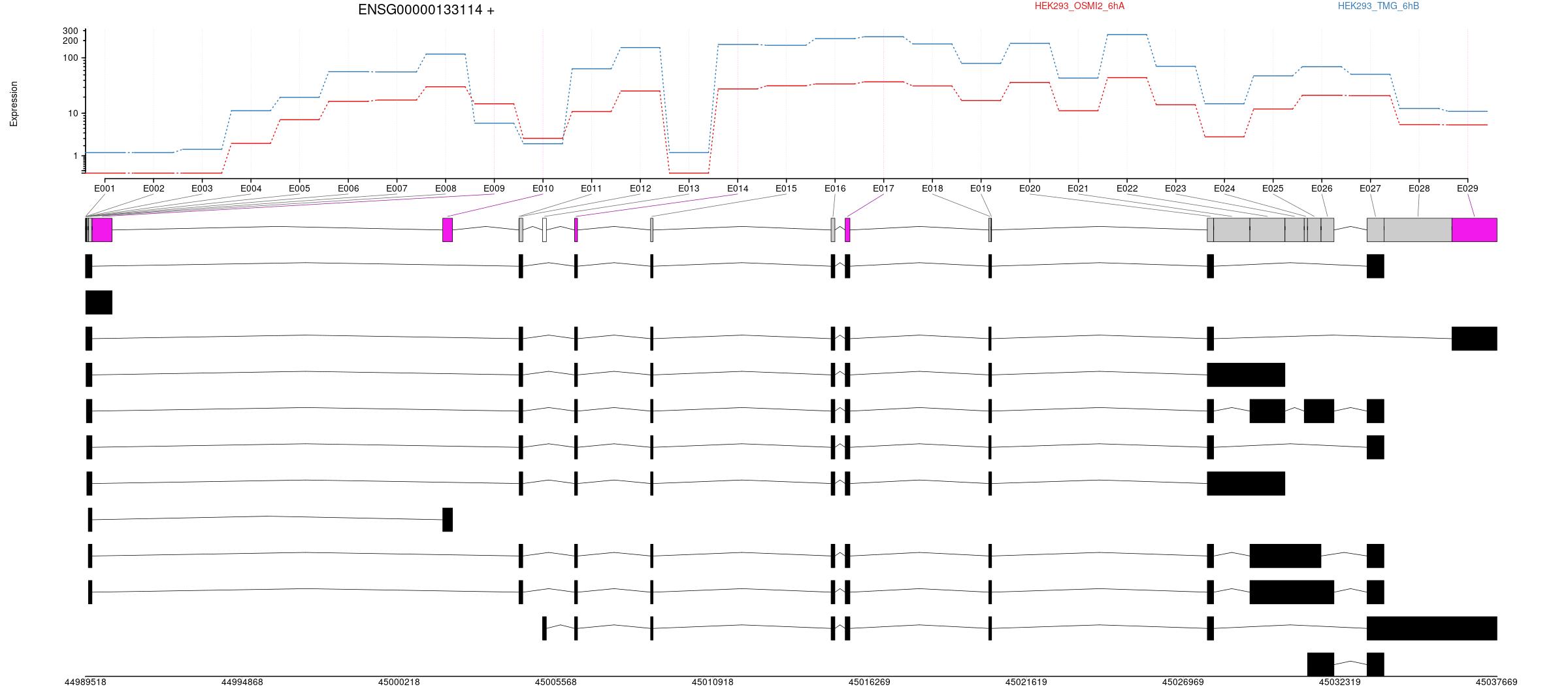This screenshot has height=693, width=1568.
Task: Click genomic coordinate 44989518
Action: (x=86, y=682)
